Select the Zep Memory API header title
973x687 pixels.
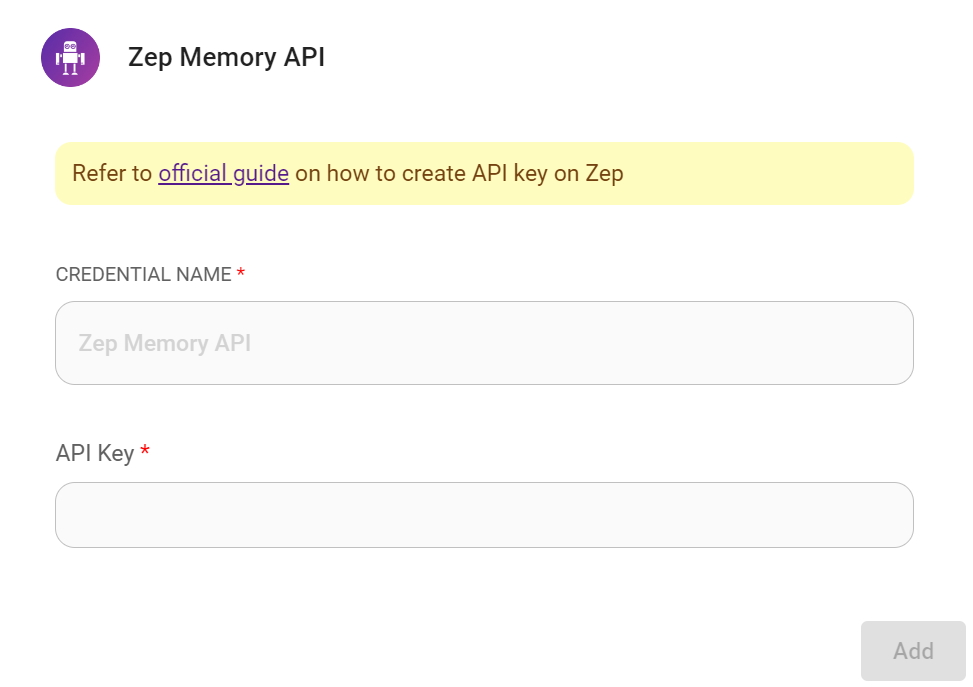tap(226, 57)
